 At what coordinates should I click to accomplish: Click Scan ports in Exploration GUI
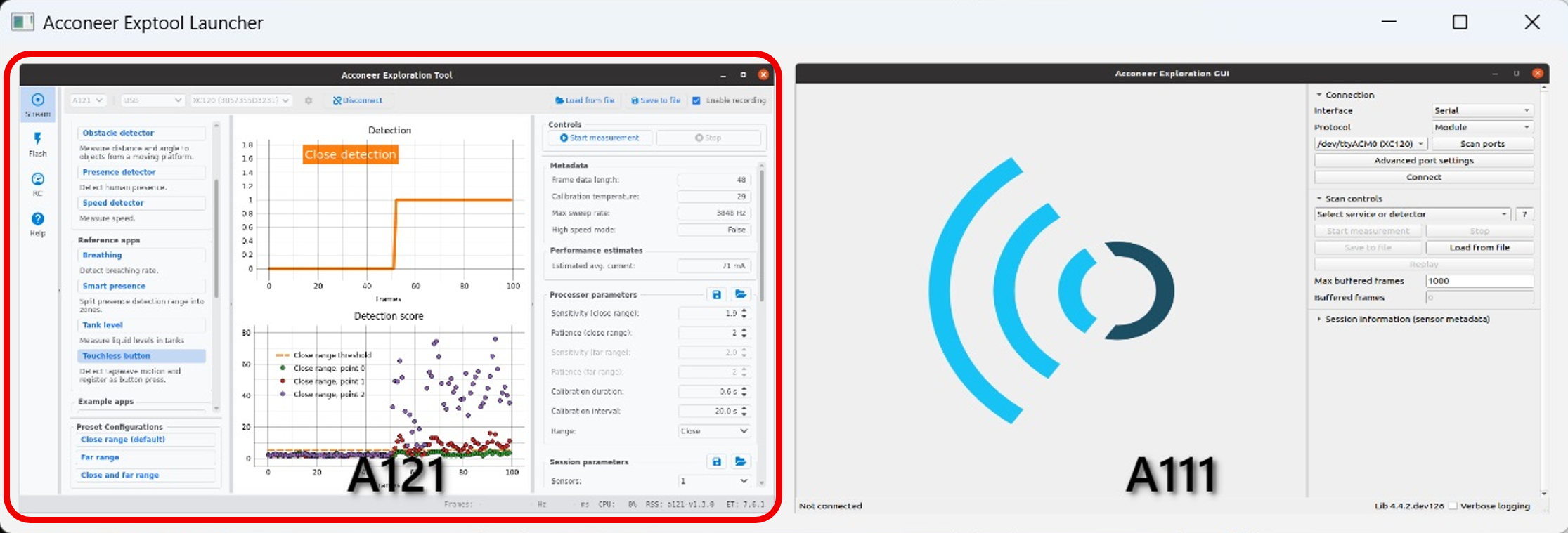tap(1483, 144)
